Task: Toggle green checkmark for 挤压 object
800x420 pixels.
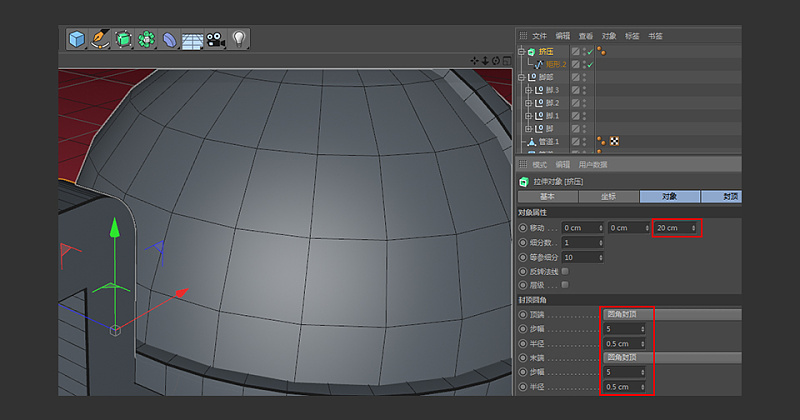Action: click(589, 51)
